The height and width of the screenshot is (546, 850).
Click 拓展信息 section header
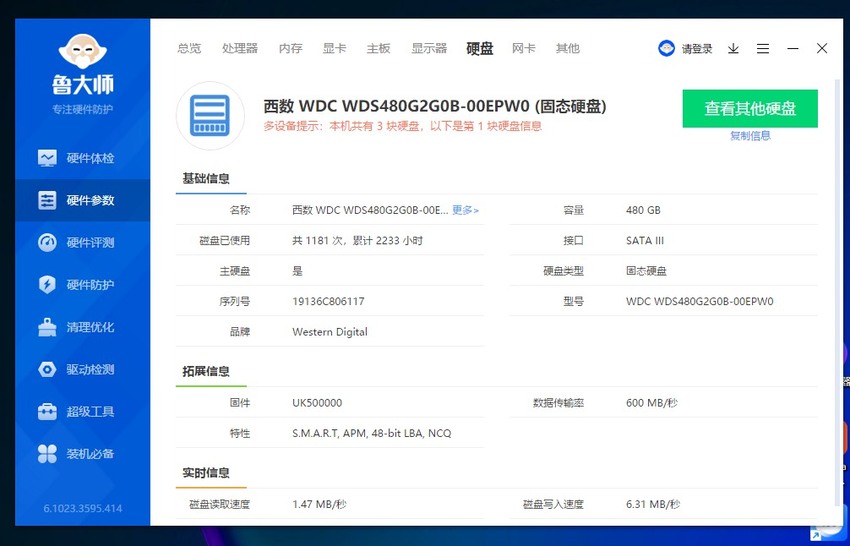pos(206,371)
